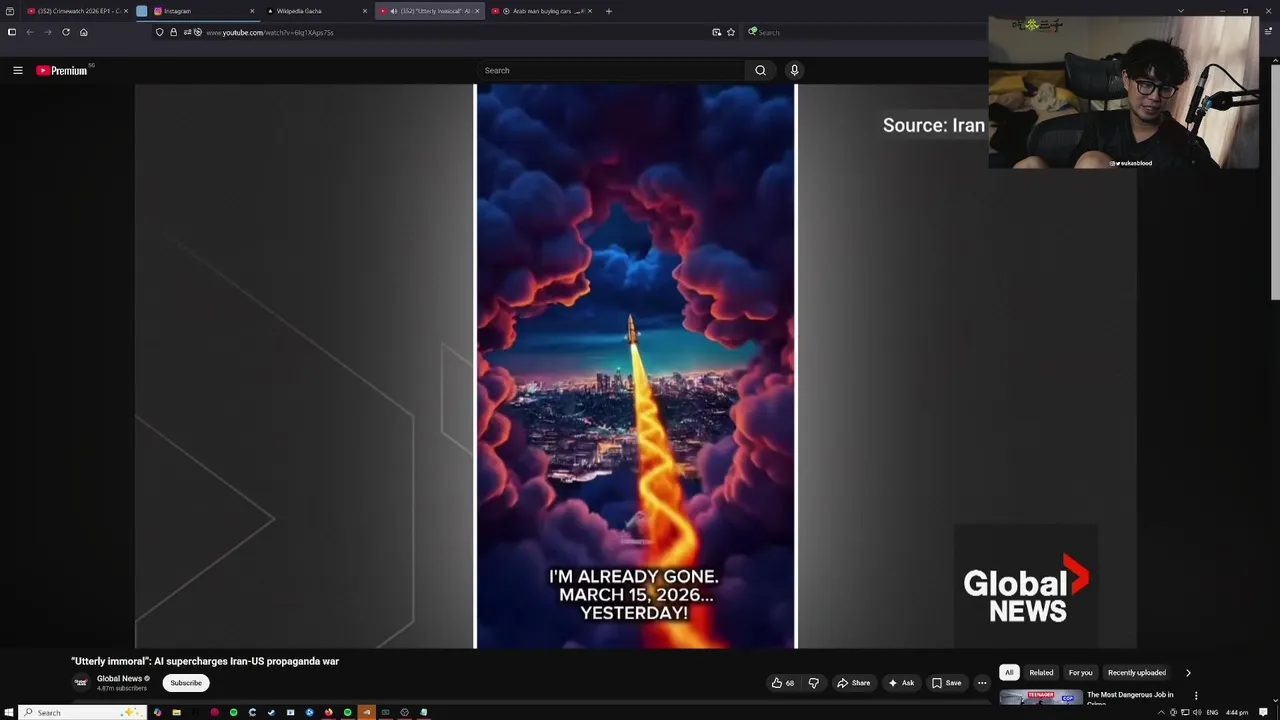The height and width of the screenshot is (720, 1280).
Task: Open browser application menu at right
Action: [1268, 32]
